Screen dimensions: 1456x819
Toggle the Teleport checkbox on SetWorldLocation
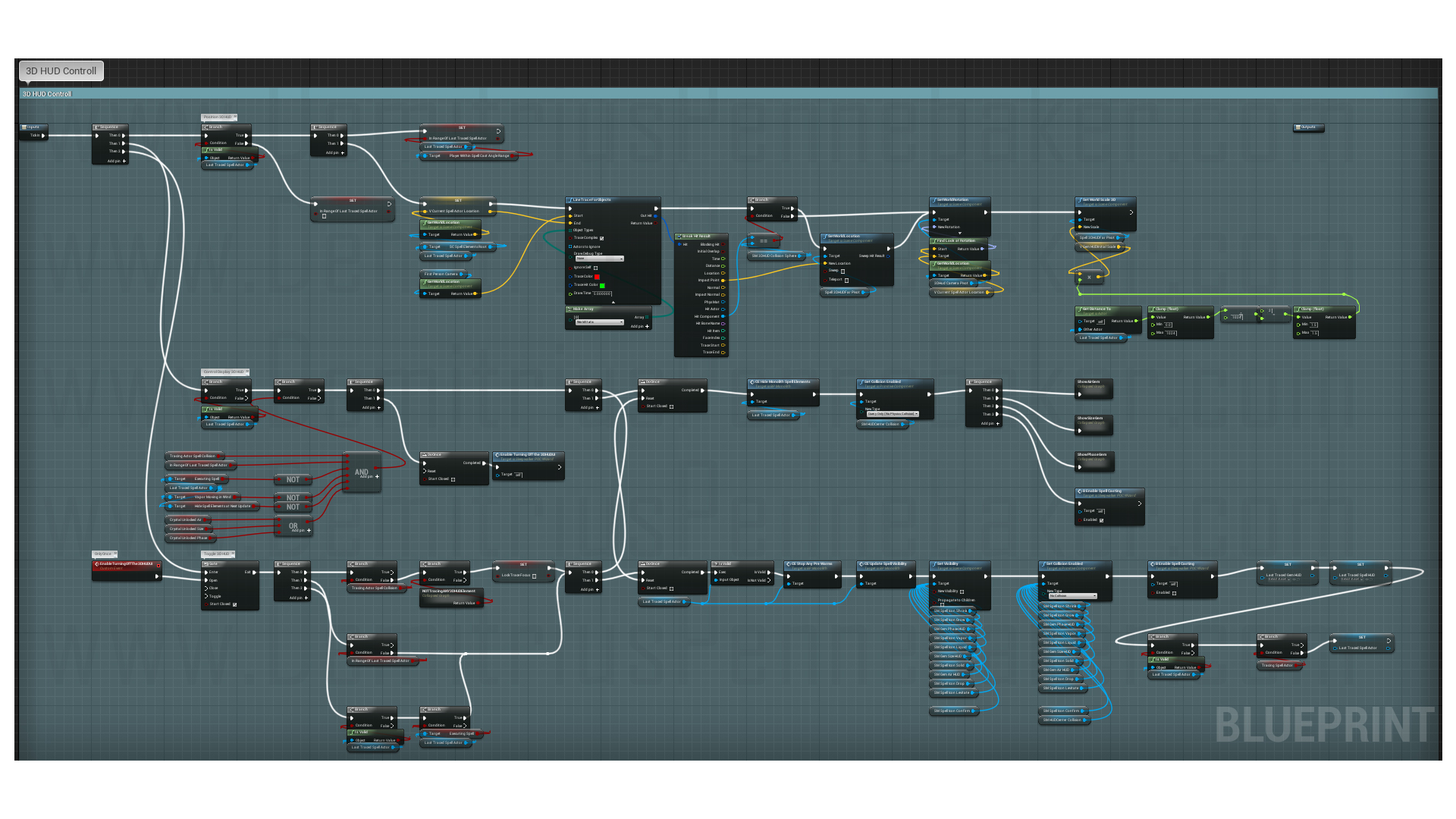tap(846, 280)
